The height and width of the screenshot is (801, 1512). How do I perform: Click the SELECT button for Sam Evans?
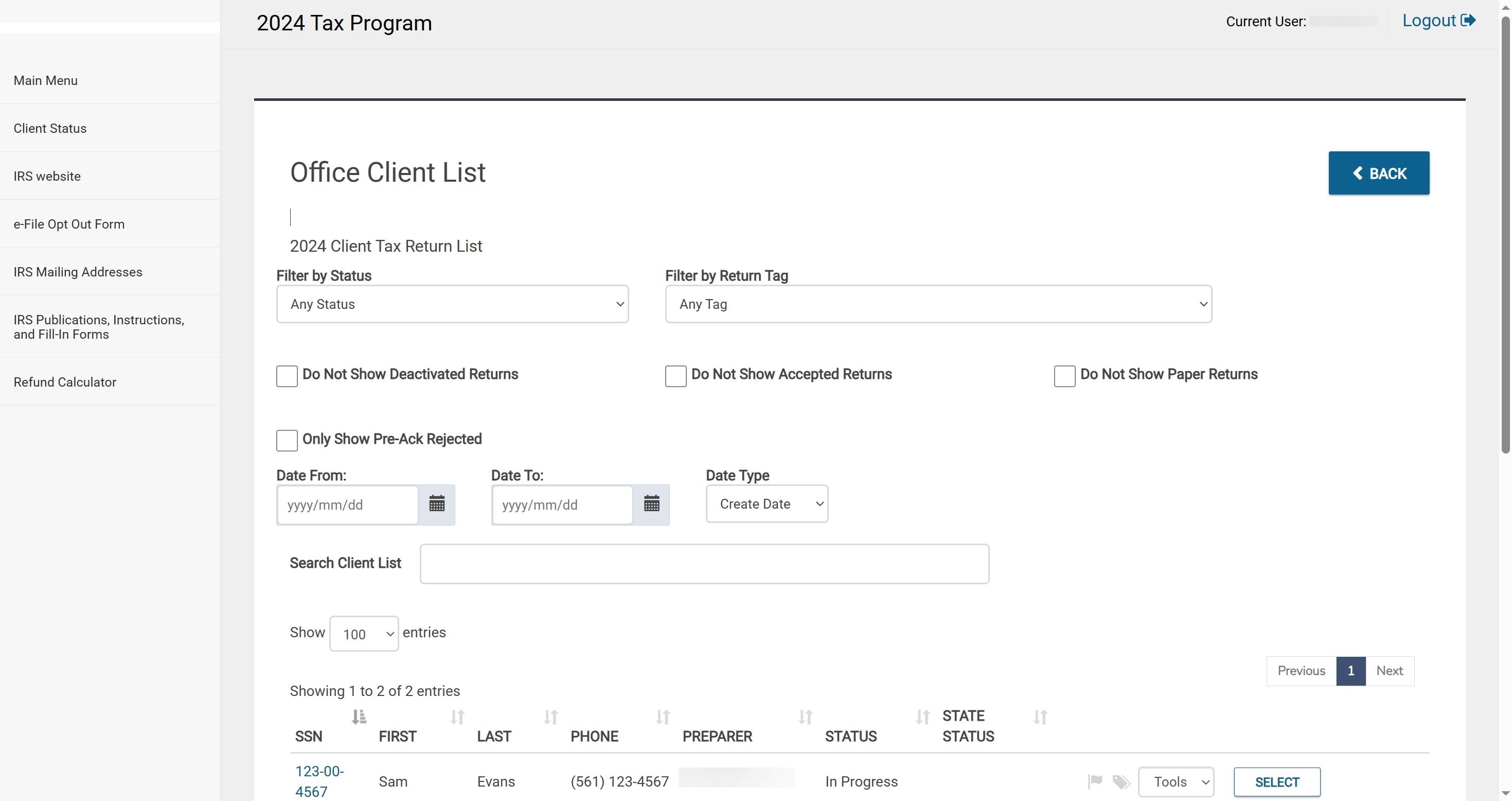[x=1276, y=782]
